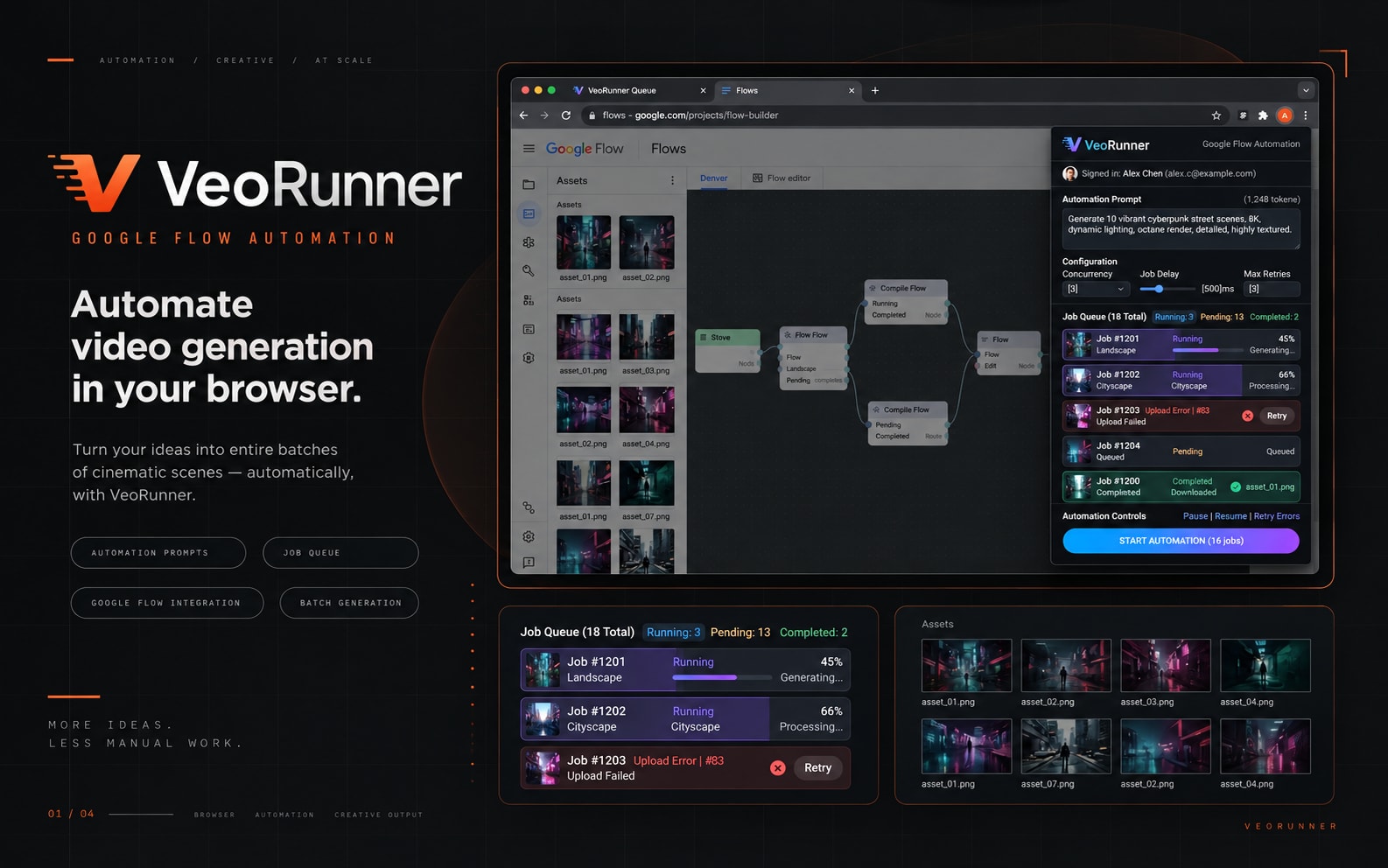Click the Job #1201 progress bar in the popup
This screenshot has height=868, width=1388.
1208,350
